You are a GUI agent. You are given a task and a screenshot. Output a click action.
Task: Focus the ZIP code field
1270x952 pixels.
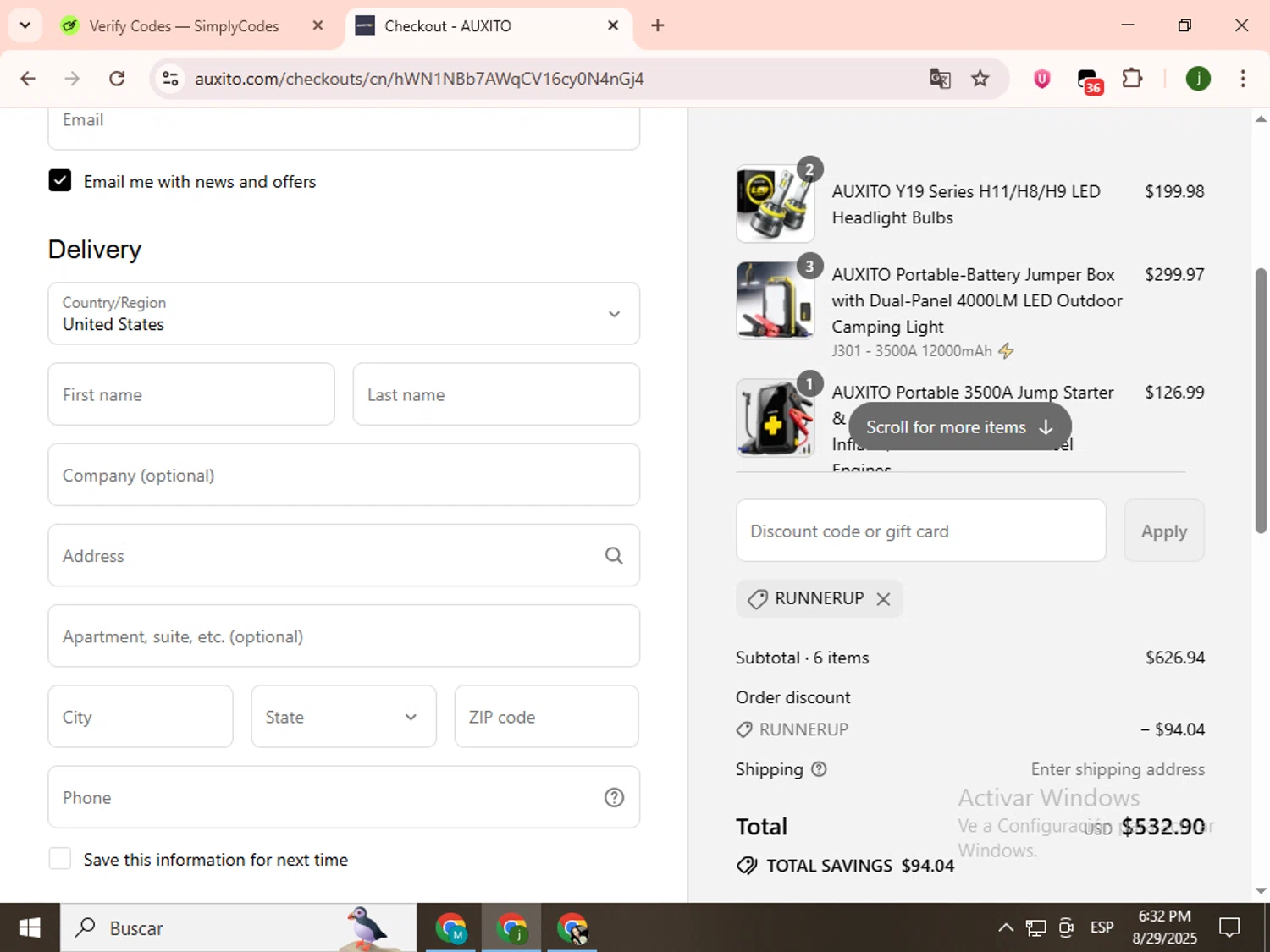coord(547,717)
